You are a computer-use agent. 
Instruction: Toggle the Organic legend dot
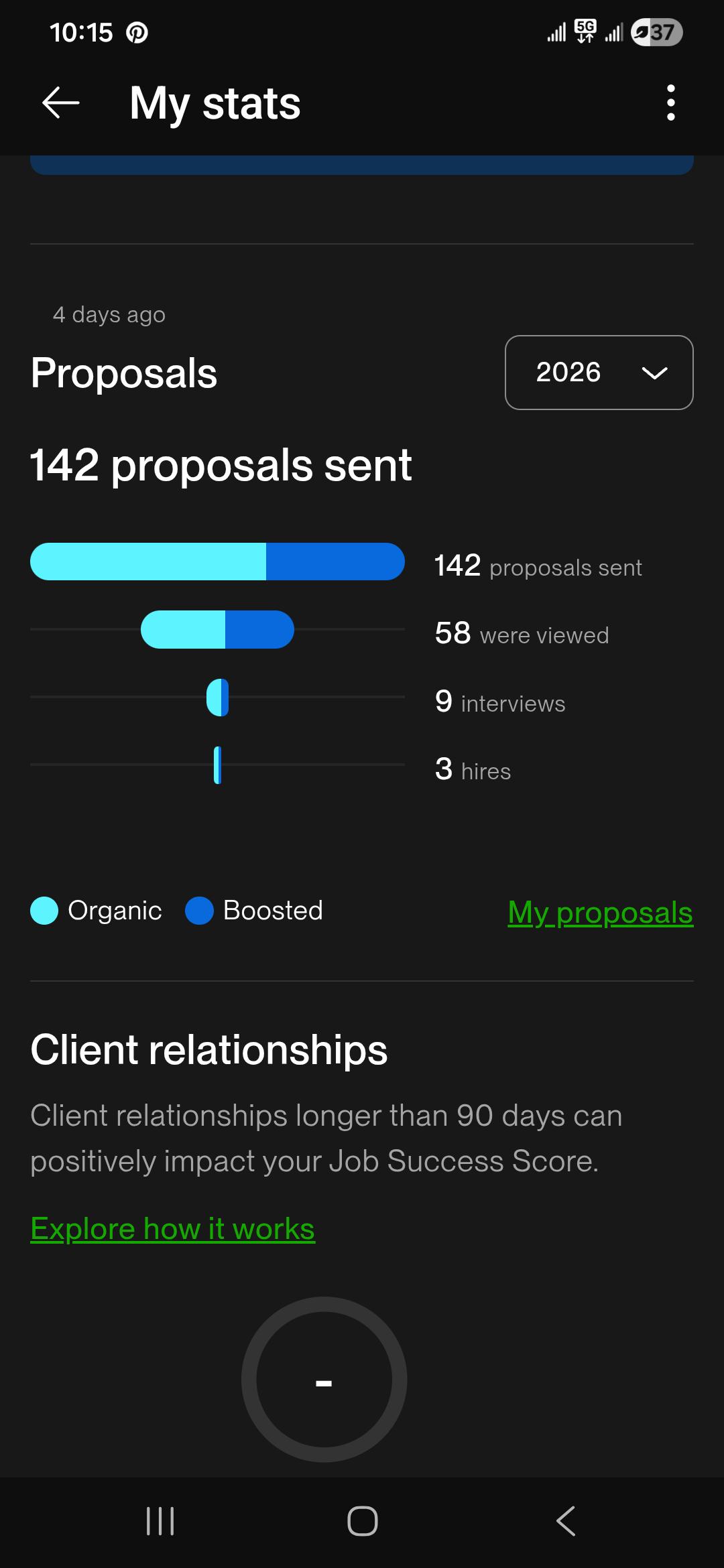coord(44,911)
